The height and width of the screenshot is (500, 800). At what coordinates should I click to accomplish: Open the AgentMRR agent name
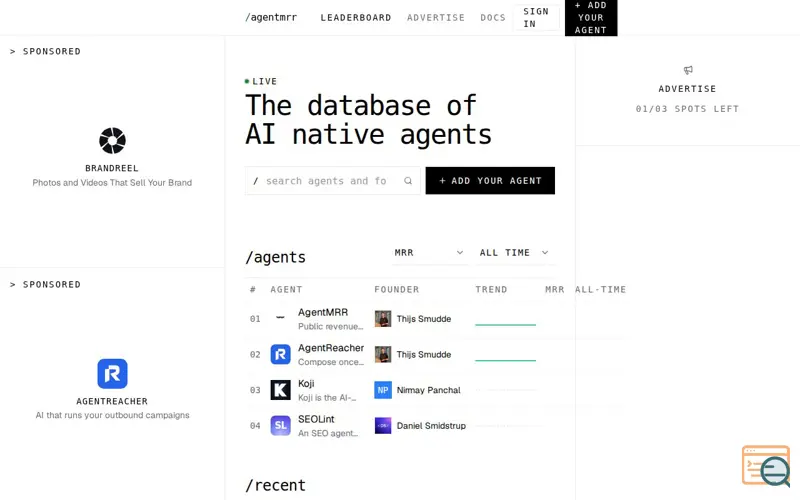tap(323, 312)
